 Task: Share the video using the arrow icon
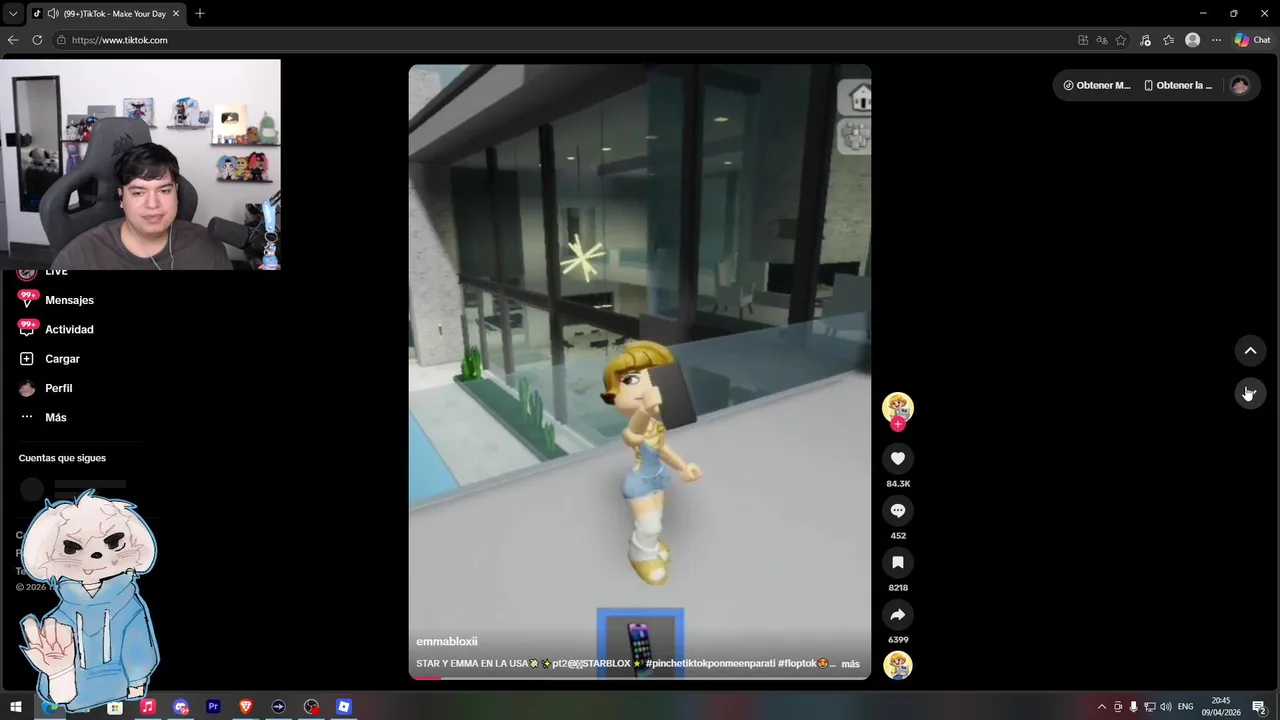[898, 614]
